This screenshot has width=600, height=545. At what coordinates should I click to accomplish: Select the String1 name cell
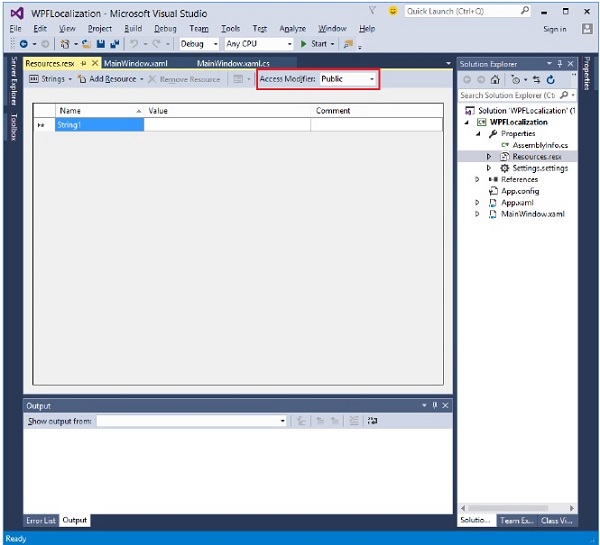click(x=99, y=125)
